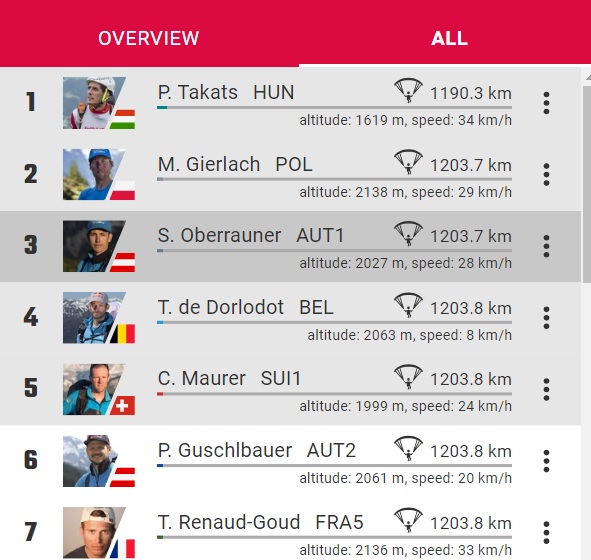Switch to the OVERVIEW tab
This screenshot has width=591, height=560.
click(149, 38)
